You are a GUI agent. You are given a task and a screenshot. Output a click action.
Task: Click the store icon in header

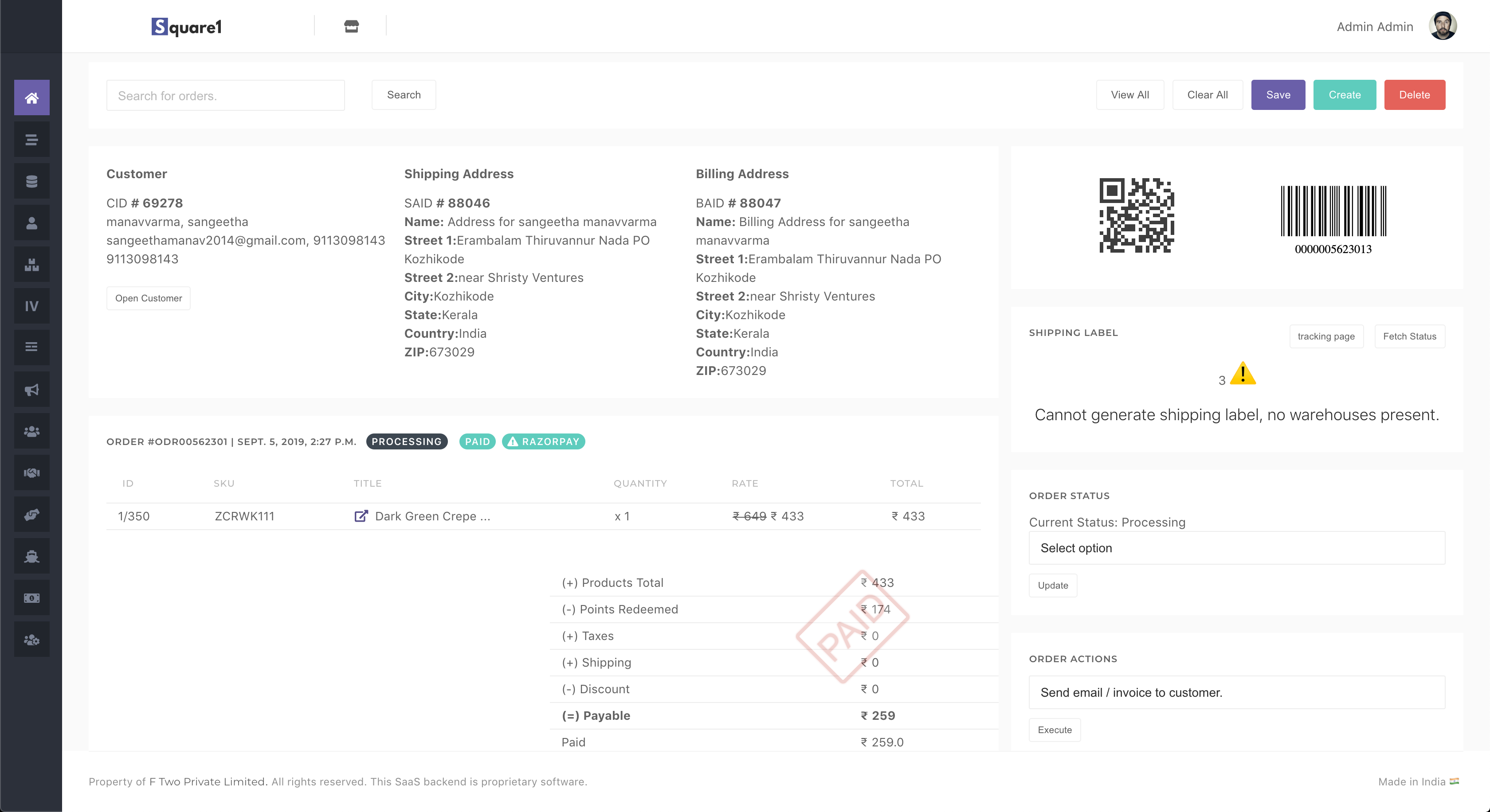point(351,27)
